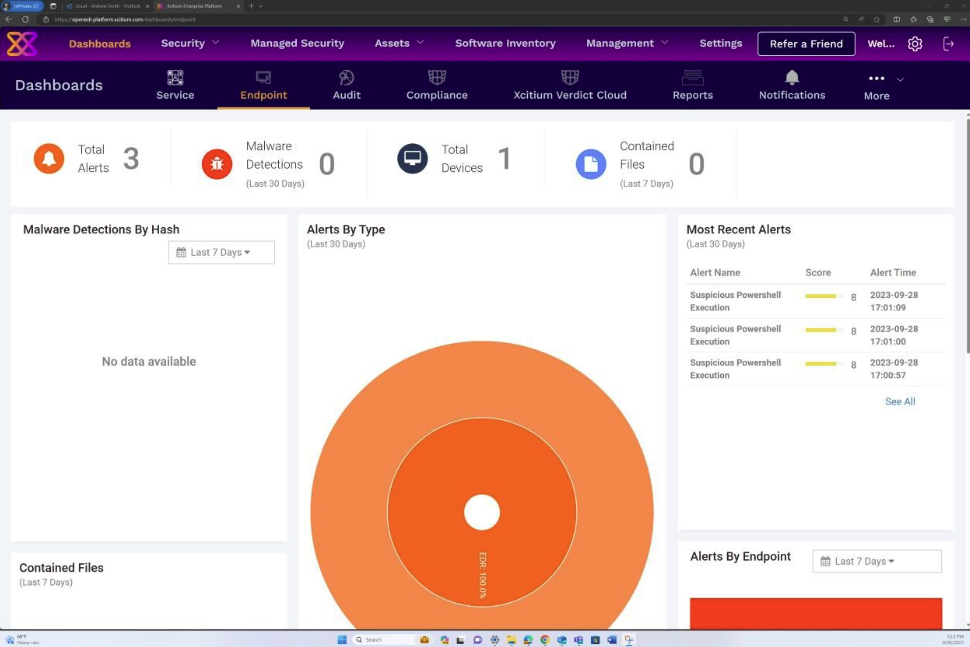The width and height of the screenshot is (970, 647).
Task: Open Xcitium Verdict Cloud dashboard
Action: [570, 85]
